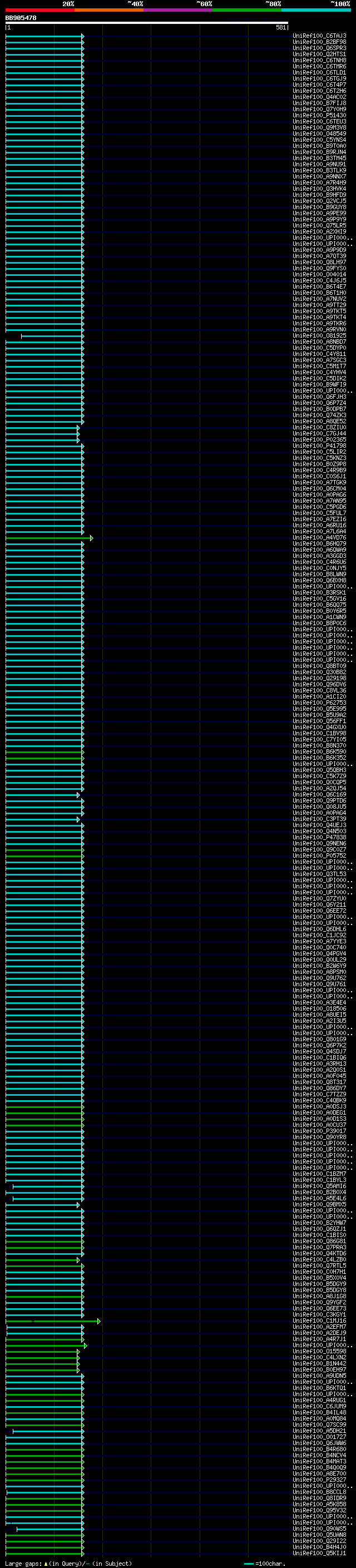Image resolution: width=356 pixels, height=1568 pixels.
Task: Select hit UniRef100_C5YNS4
Action: click(x=319, y=140)
